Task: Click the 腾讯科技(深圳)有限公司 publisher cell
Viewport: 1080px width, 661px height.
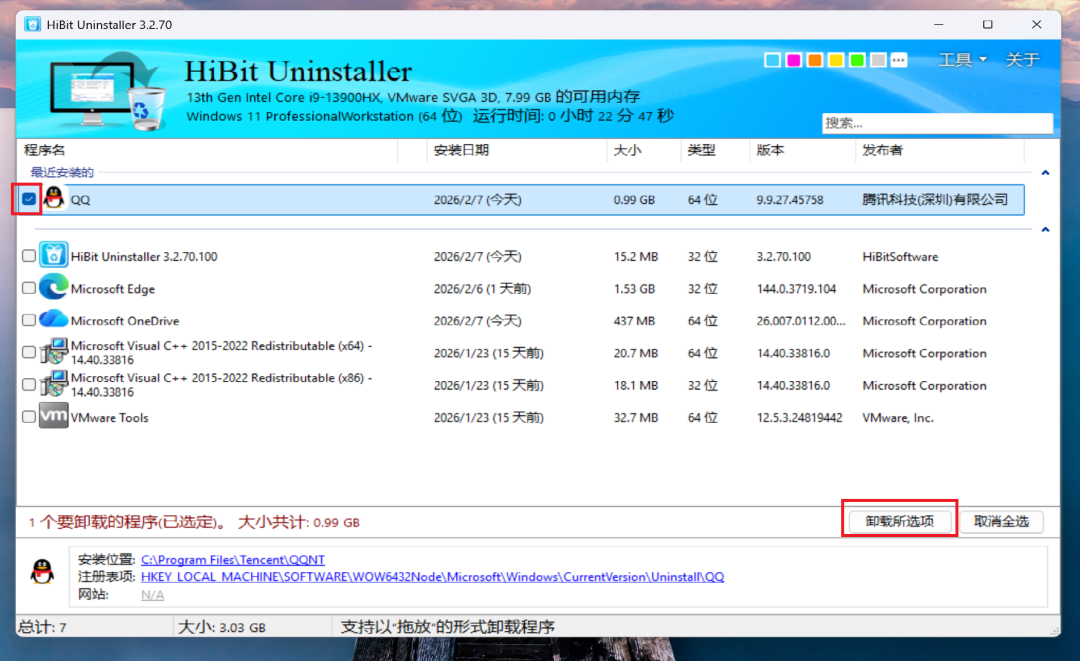Action: 935,200
